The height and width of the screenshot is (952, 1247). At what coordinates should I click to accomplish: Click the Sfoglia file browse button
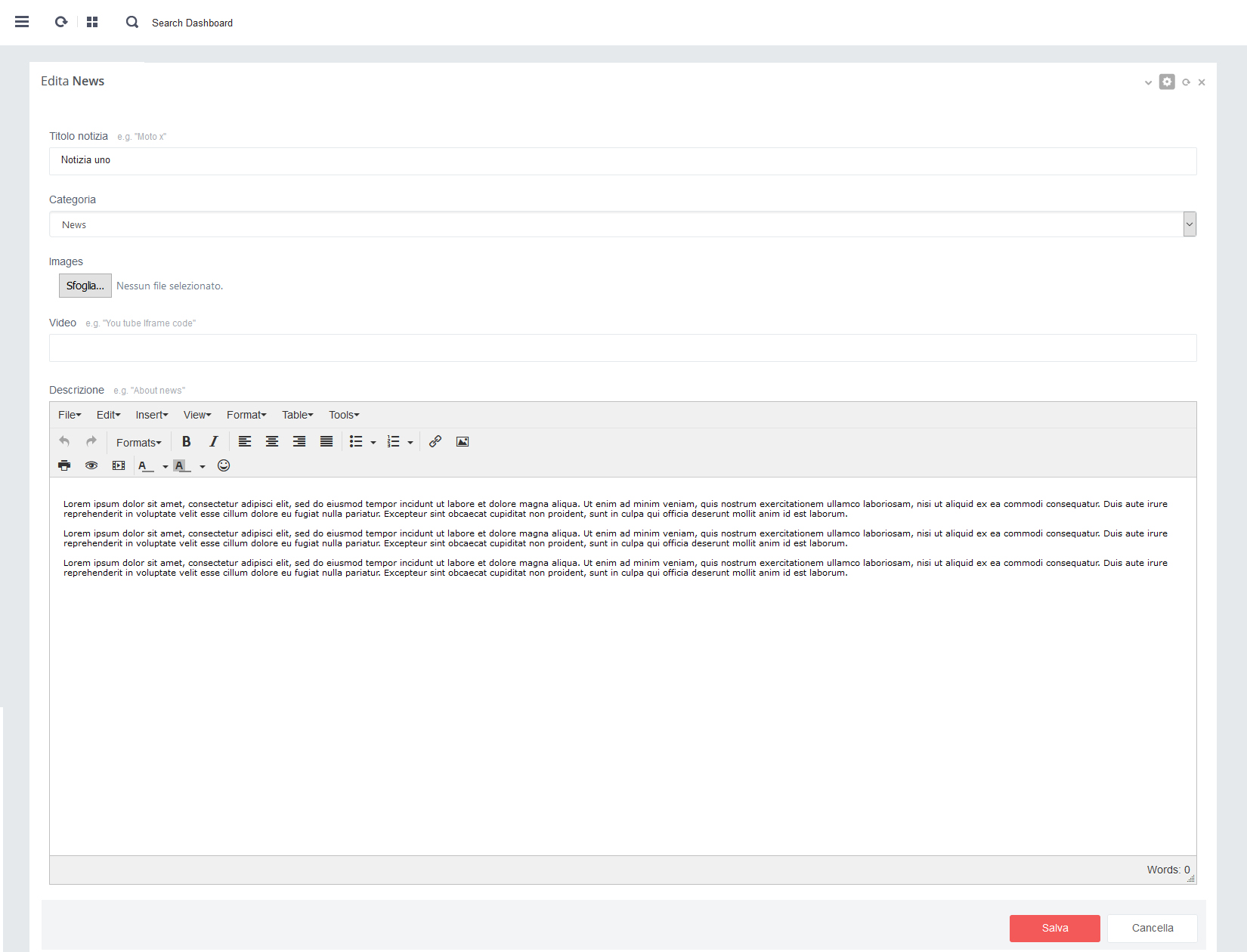(x=85, y=286)
